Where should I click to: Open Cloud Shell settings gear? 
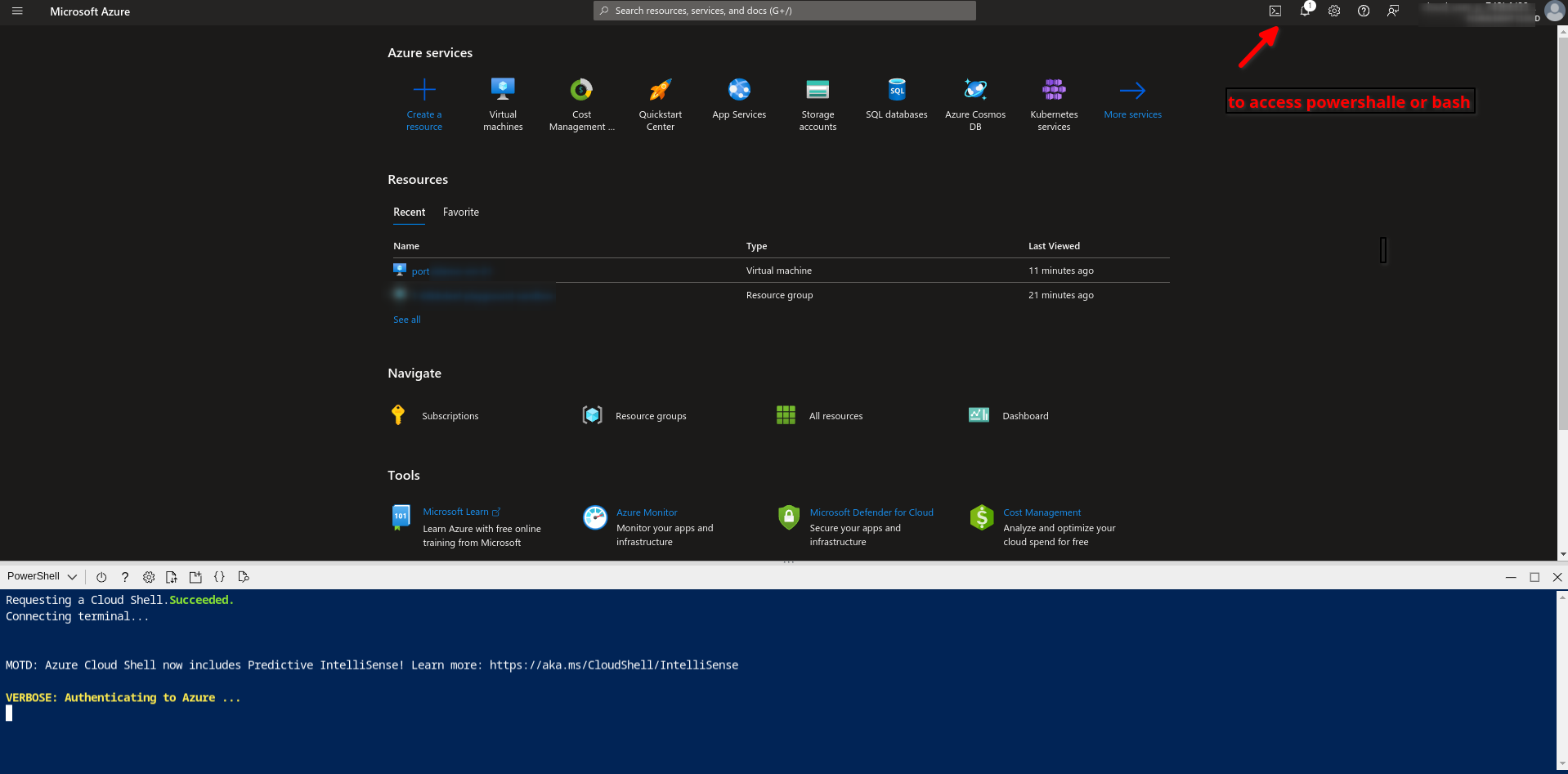(x=149, y=577)
